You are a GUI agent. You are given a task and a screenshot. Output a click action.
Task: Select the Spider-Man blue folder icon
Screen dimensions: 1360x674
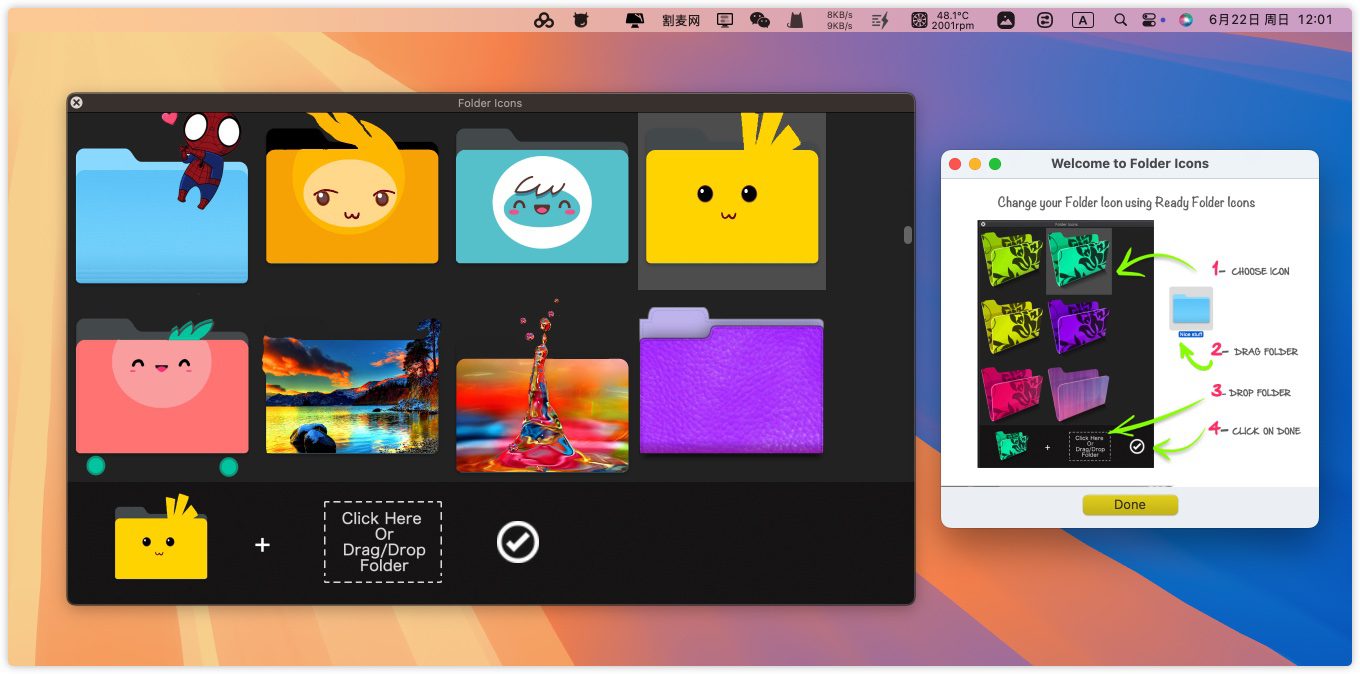[162, 200]
